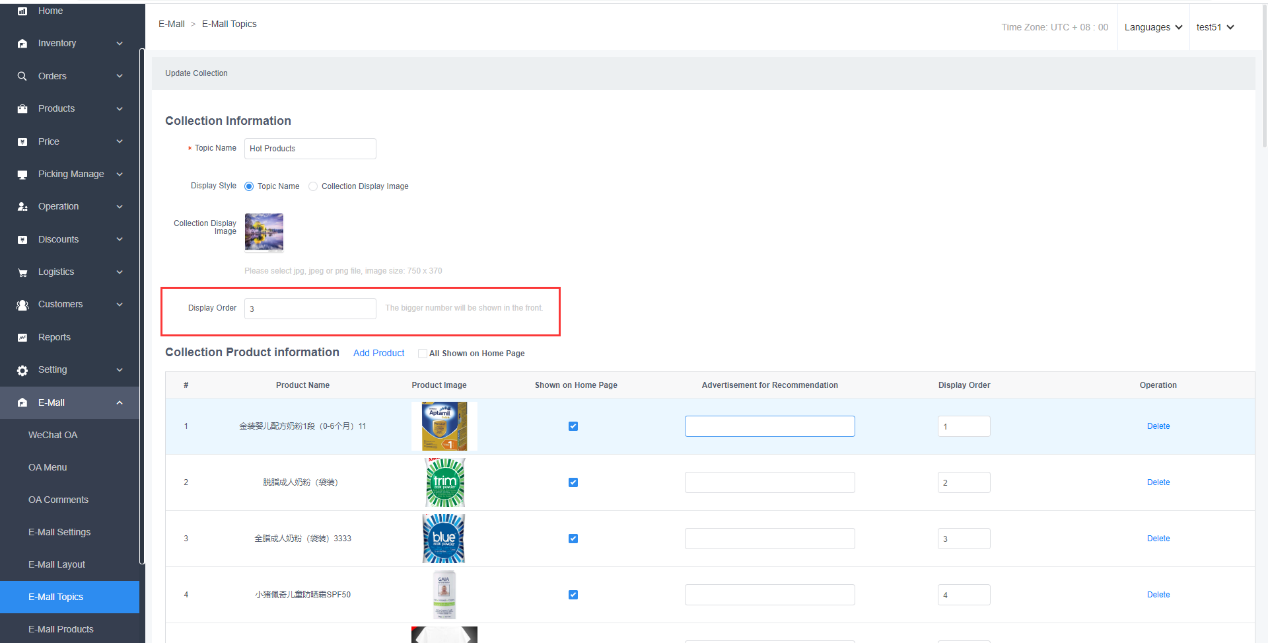
Task: Click the Add Product link
Action: [379, 353]
